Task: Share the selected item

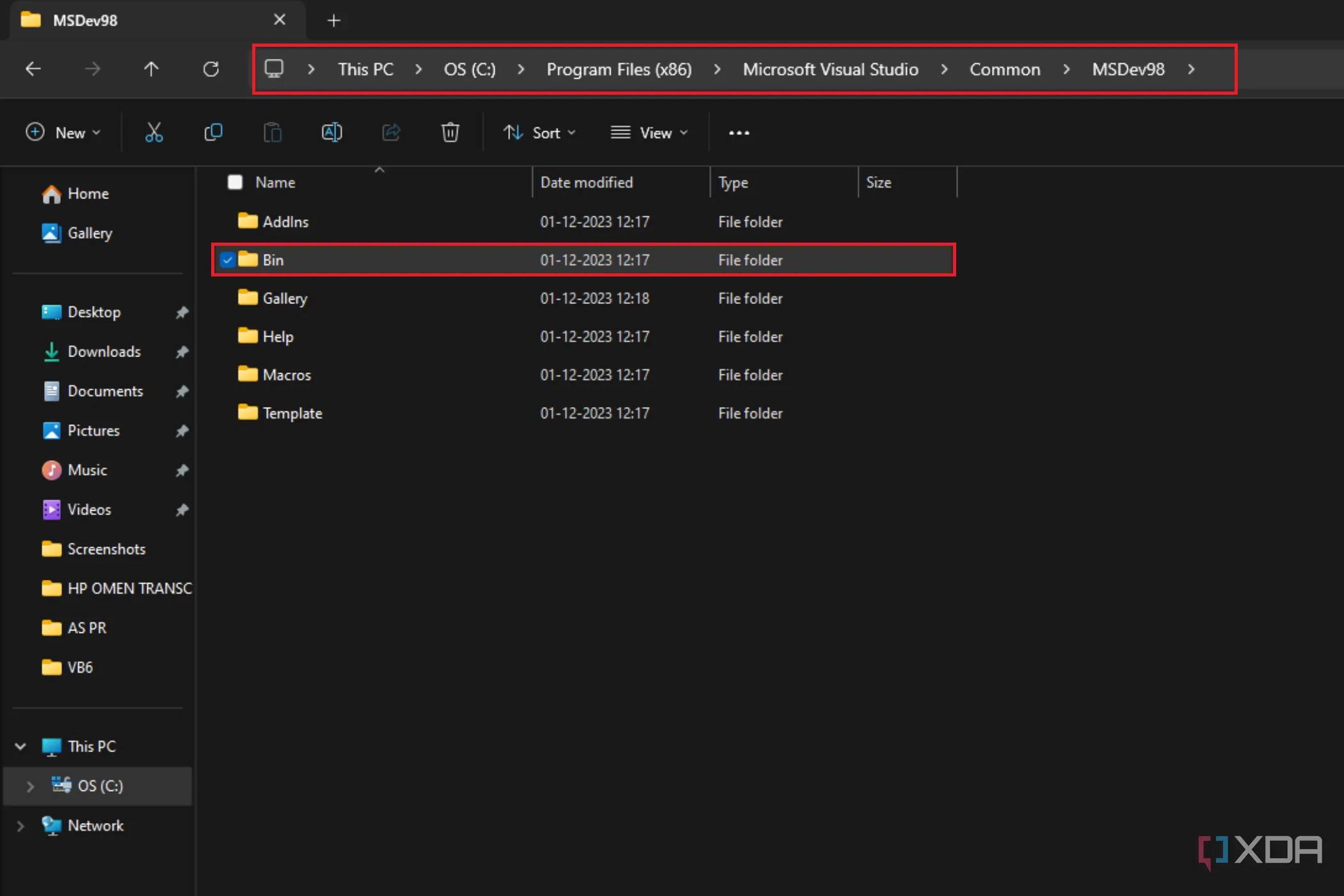Action: point(391,132)
